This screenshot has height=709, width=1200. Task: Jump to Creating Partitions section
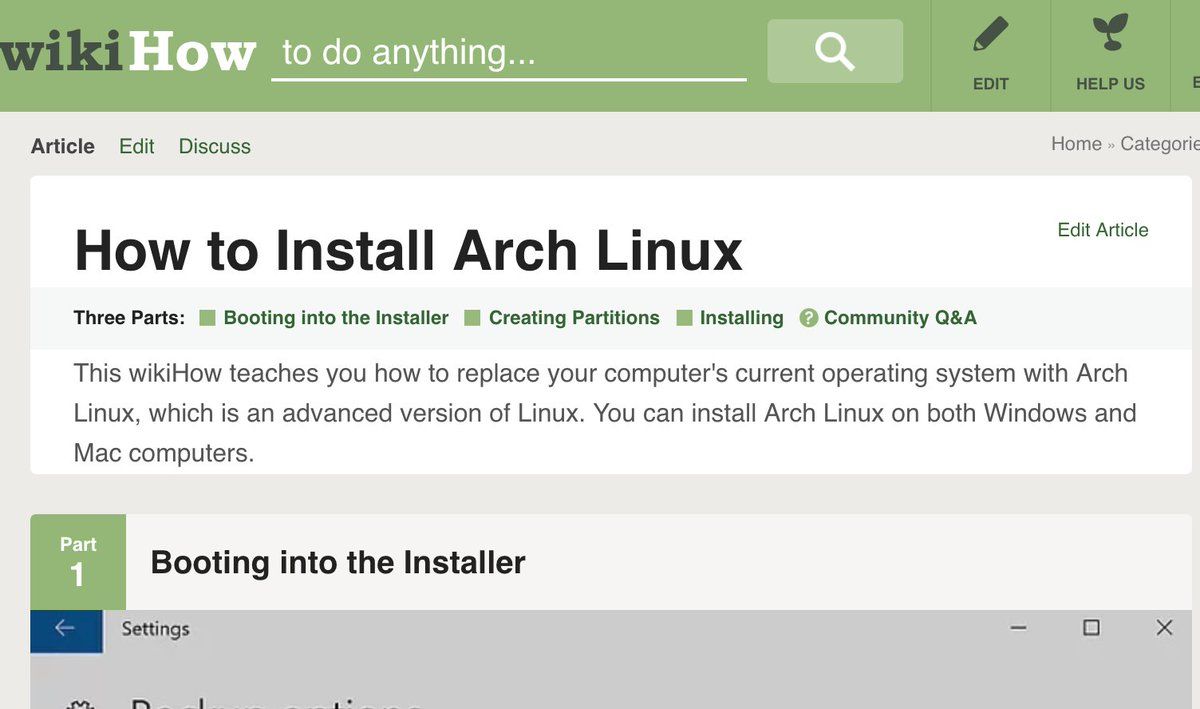(574, 318)
